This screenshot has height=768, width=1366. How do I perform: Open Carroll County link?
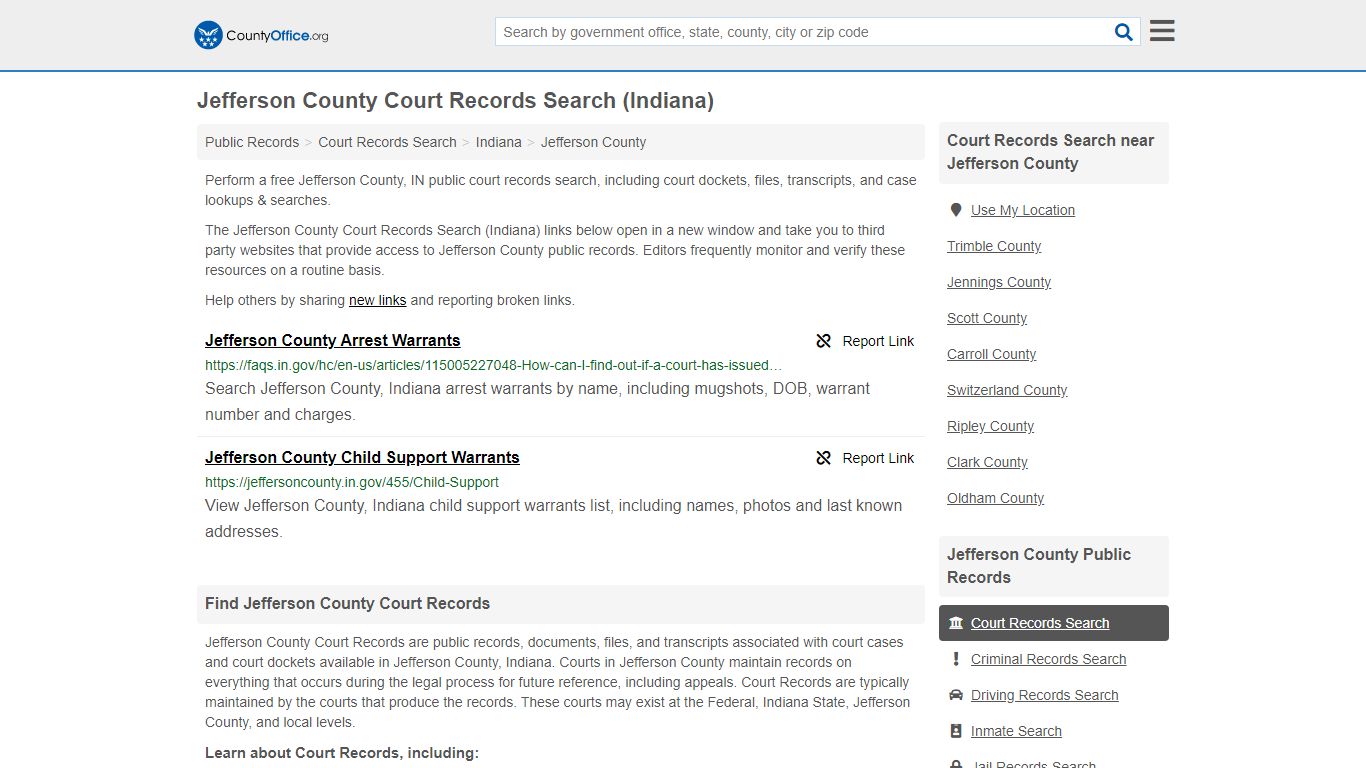[x=991, y=354]
